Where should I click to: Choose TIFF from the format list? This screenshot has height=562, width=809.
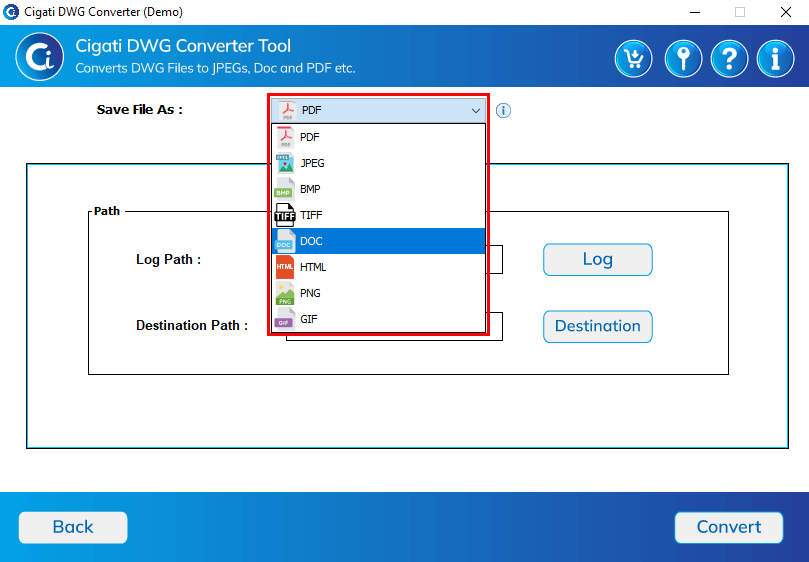pyautogui.click(x=379, y=215)
